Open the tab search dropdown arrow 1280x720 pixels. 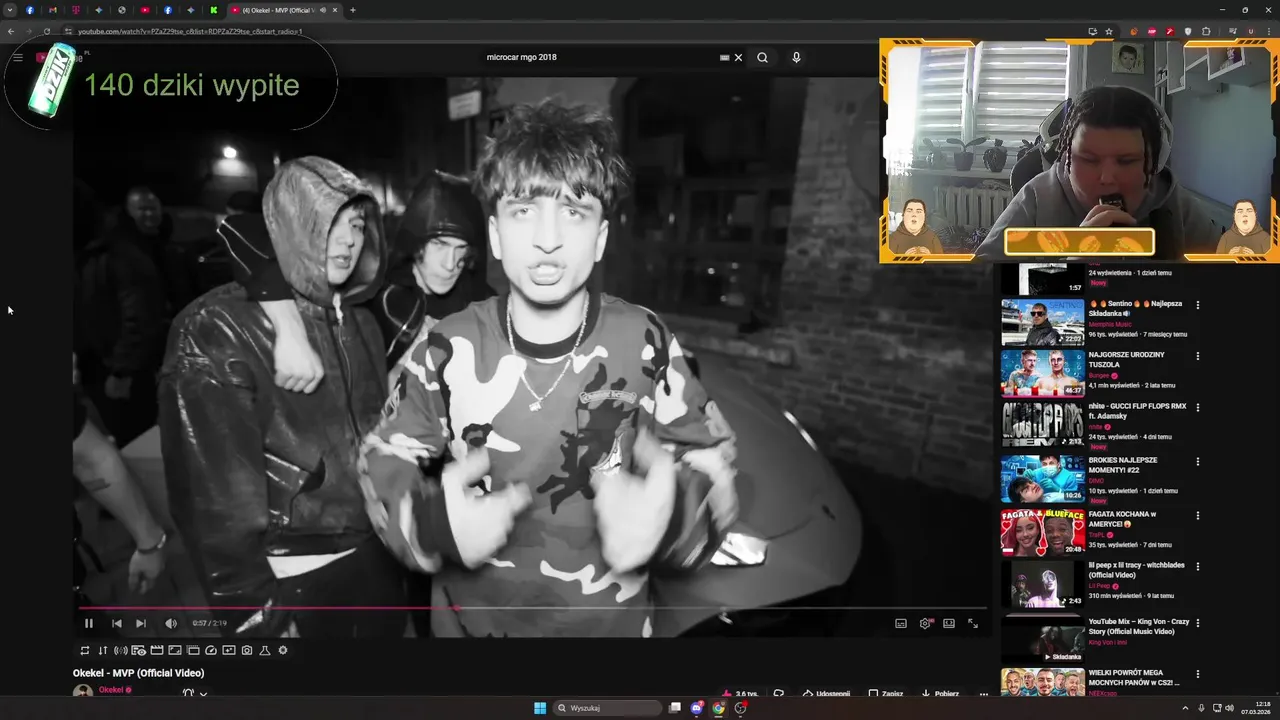point(10,10)
